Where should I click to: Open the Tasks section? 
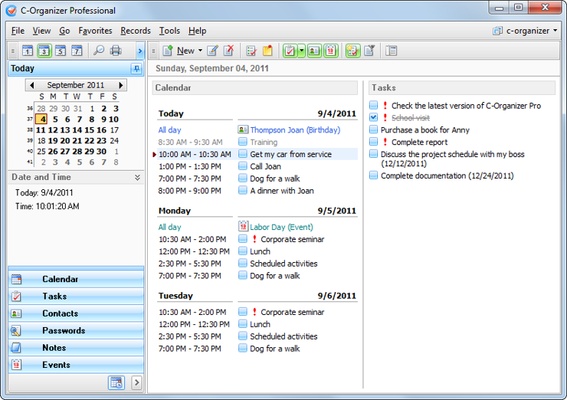pyautogui.click(x=76, y=296)
